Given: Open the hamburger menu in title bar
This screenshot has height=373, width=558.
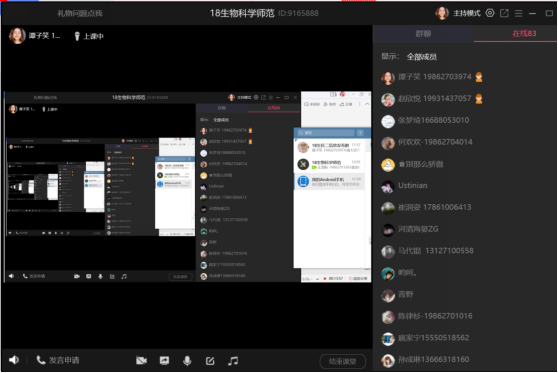Looking at the screenshot, I should pyautogui.click(x=518, y=13).
